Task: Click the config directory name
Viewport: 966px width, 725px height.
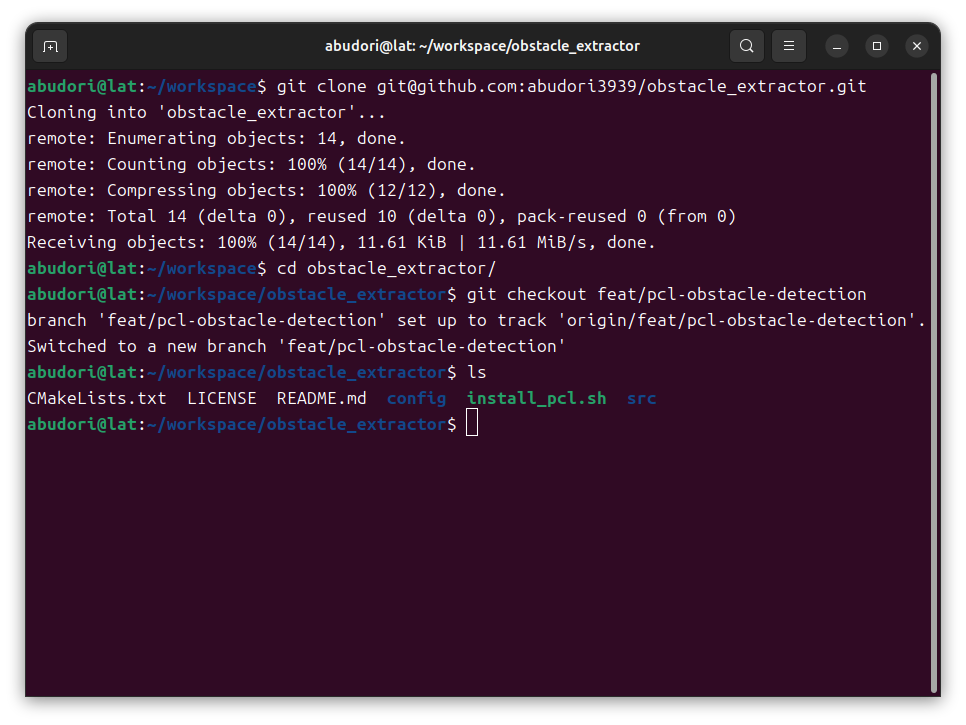Action: pos(416,399)
